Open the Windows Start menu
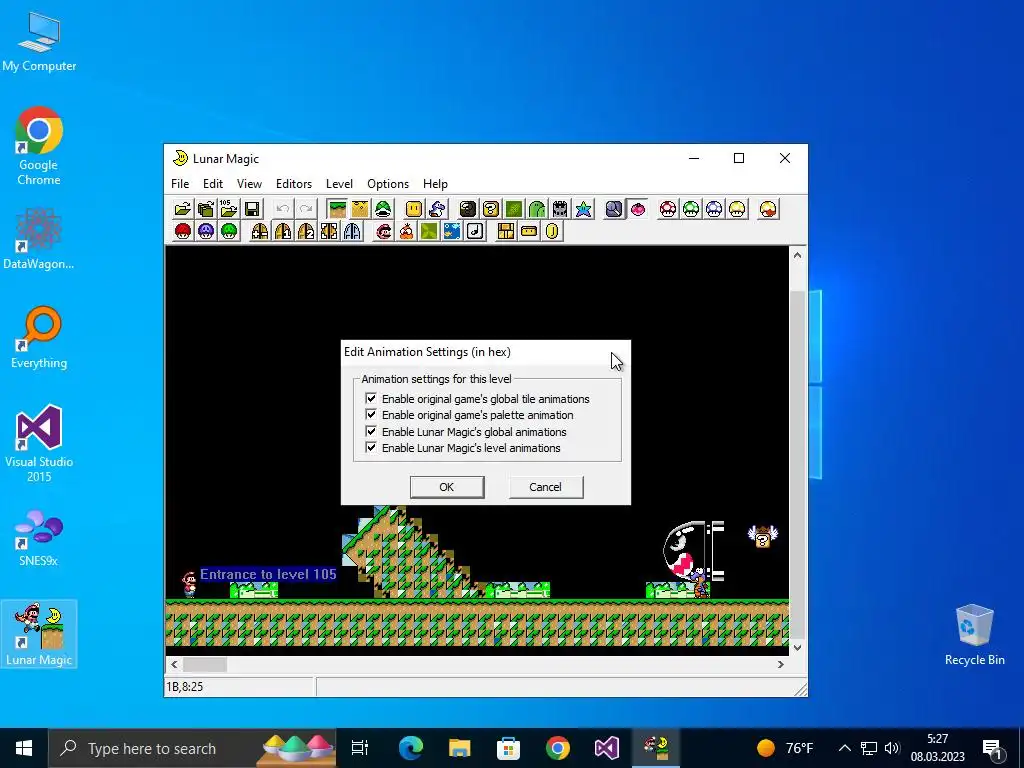Image resolution: width=1024 pixels, height=768 pixels. coord(24,748)
